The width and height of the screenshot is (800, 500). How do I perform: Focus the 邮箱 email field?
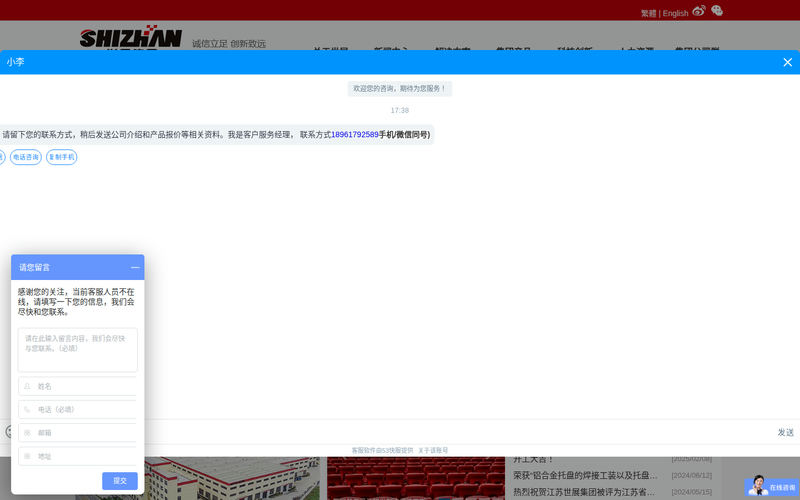click(78, 433)
